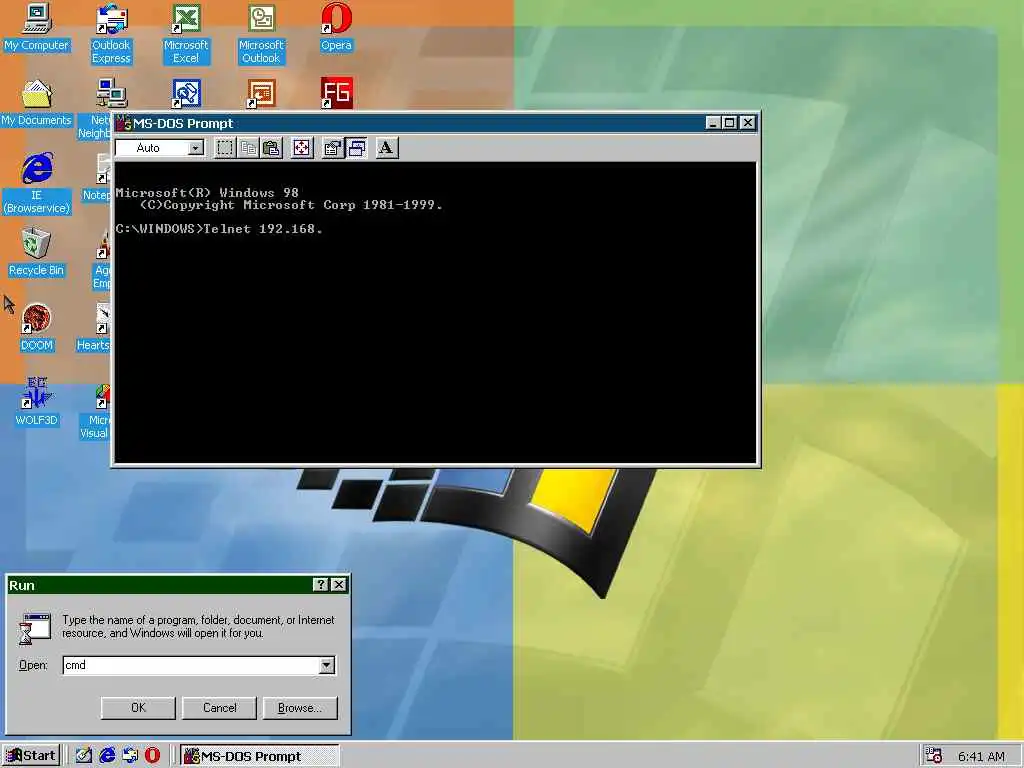
Task: Launch Opera from Quick Launch bar
Action: pos(152,756)
